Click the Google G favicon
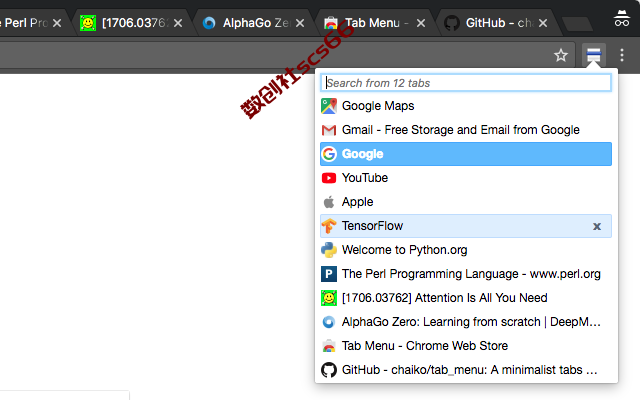Viewport: 640px width, 400px height. pyautogui.click(x=329, y=154)
